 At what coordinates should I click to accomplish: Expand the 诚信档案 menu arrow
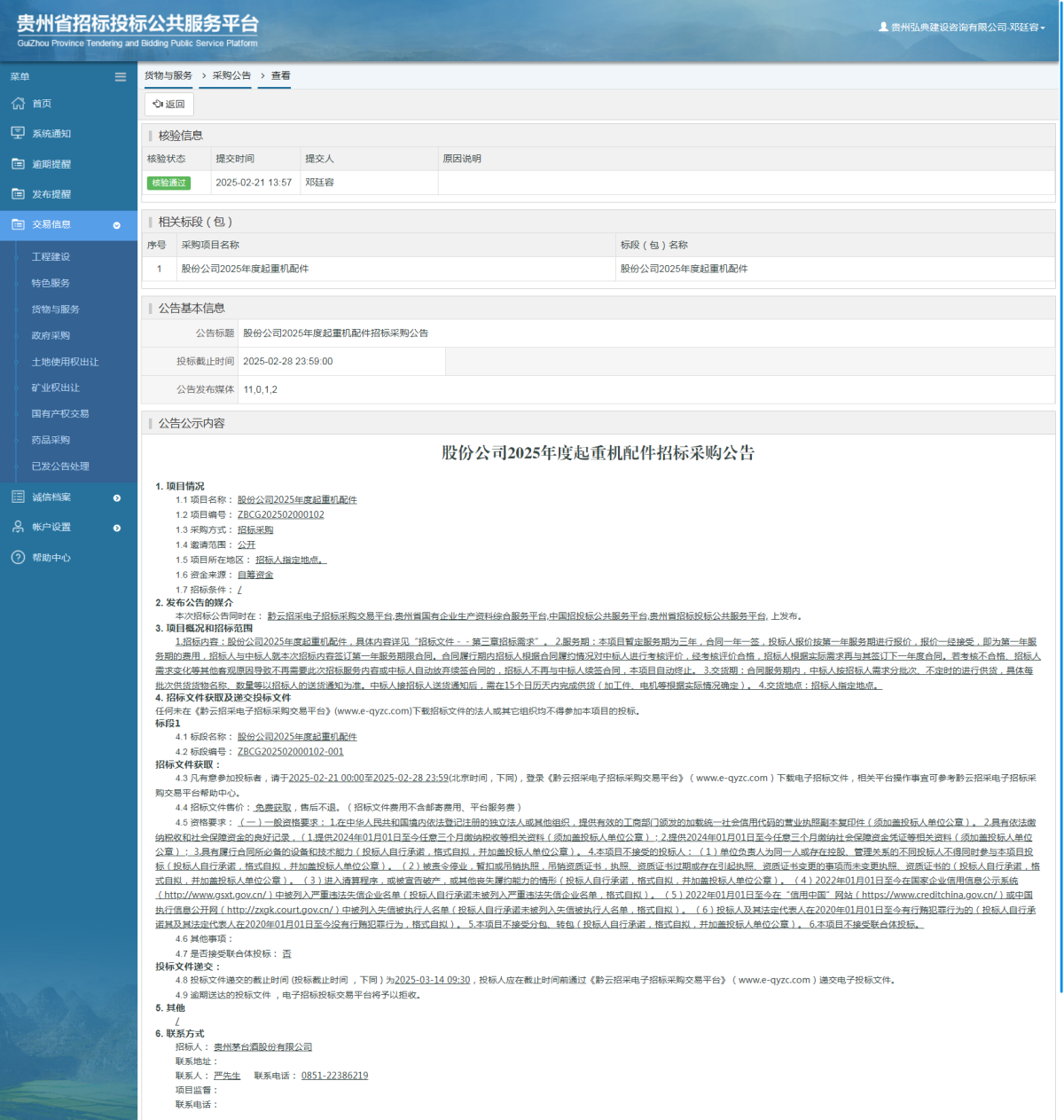coord(116,497)
